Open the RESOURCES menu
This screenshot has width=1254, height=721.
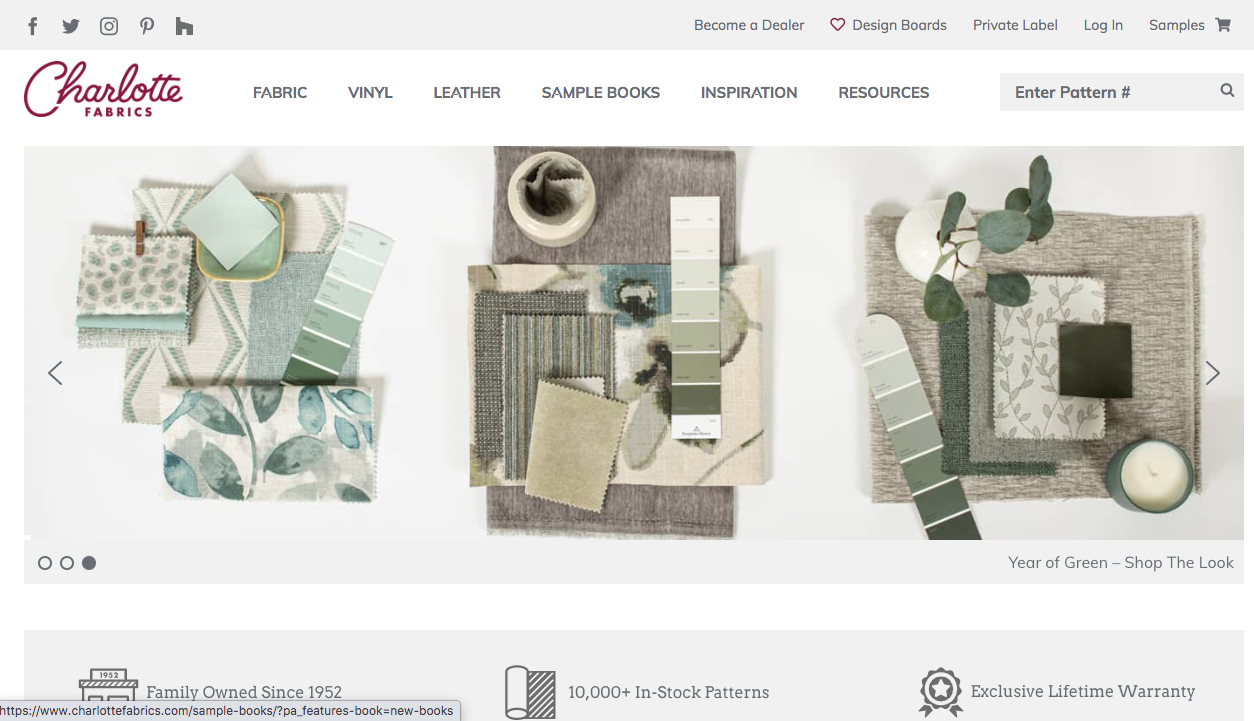(x=883, y=92)
